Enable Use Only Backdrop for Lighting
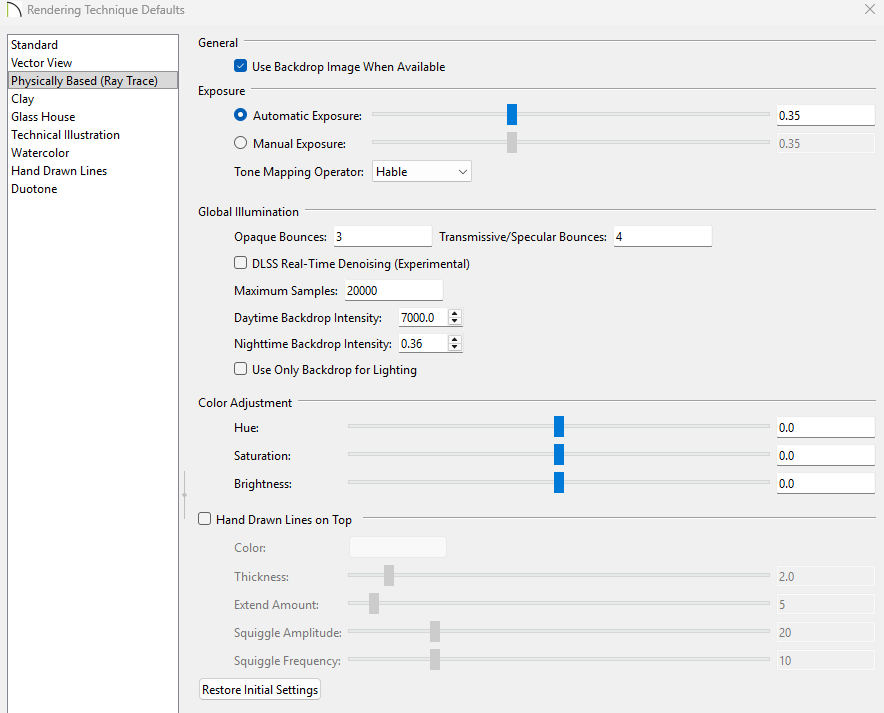884x713 pixels. pos(240,370)
